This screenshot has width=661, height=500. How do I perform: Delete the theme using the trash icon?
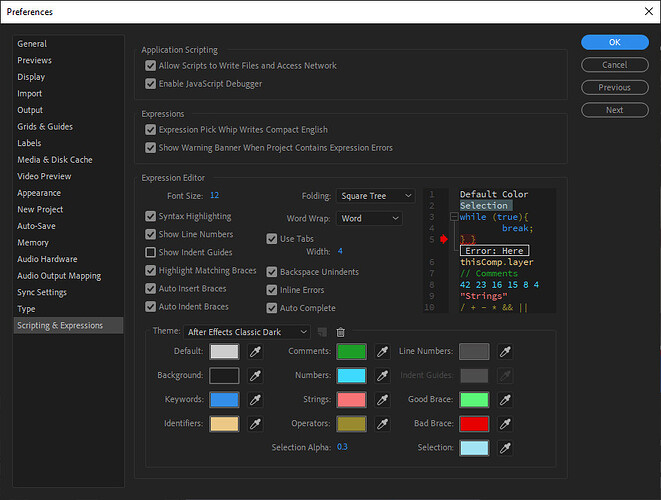(340, 332)
